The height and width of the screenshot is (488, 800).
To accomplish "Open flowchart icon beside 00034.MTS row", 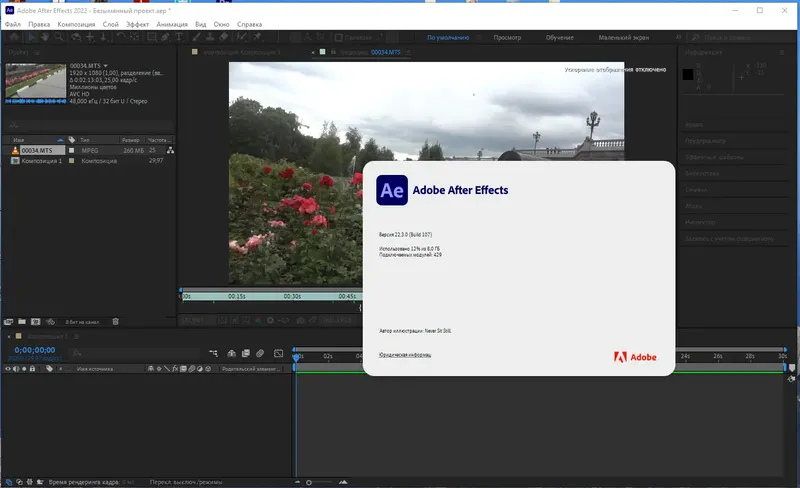I will point(170,150).
